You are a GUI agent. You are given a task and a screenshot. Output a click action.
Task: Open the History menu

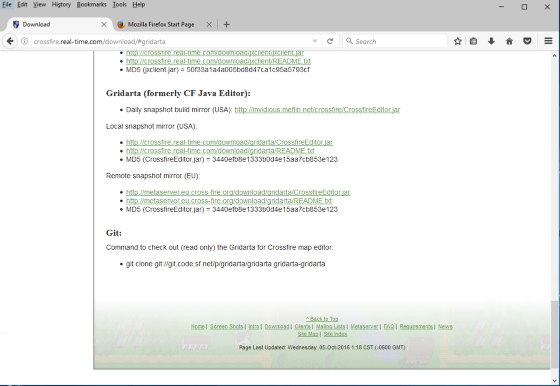[61, 5]
